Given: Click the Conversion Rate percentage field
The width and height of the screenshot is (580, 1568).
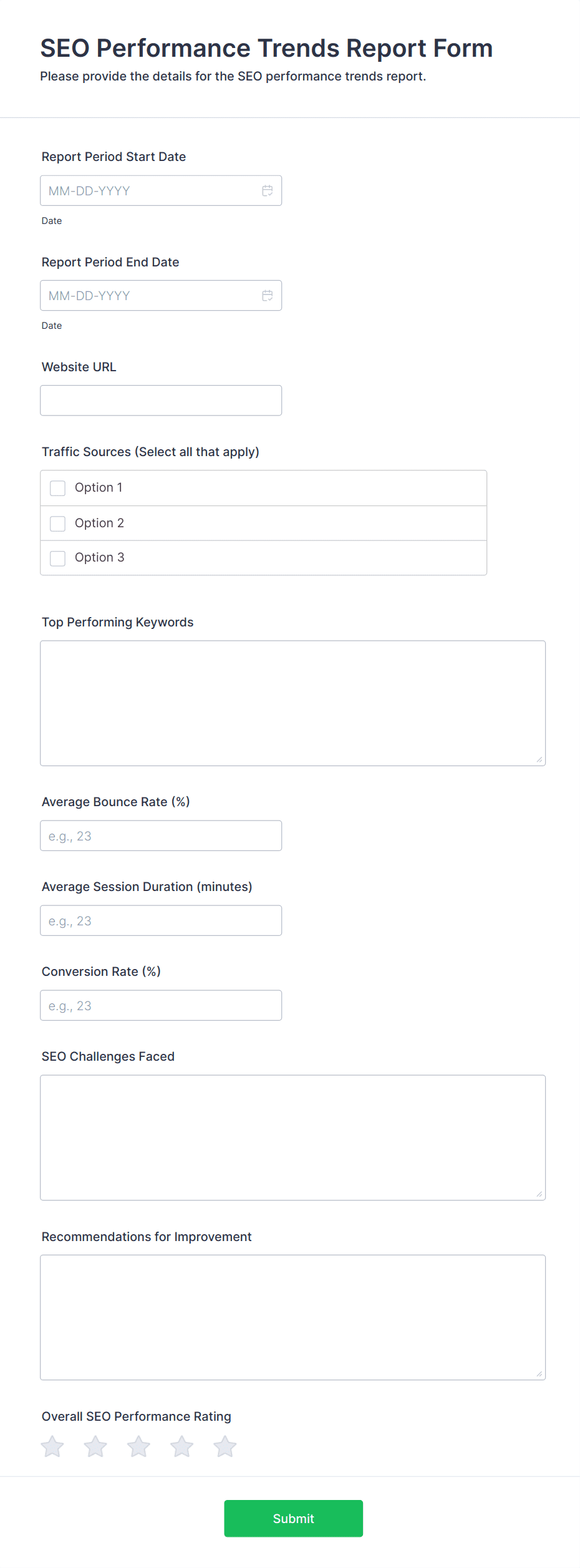Looking at the screenshot, I should pos(161,1006).
